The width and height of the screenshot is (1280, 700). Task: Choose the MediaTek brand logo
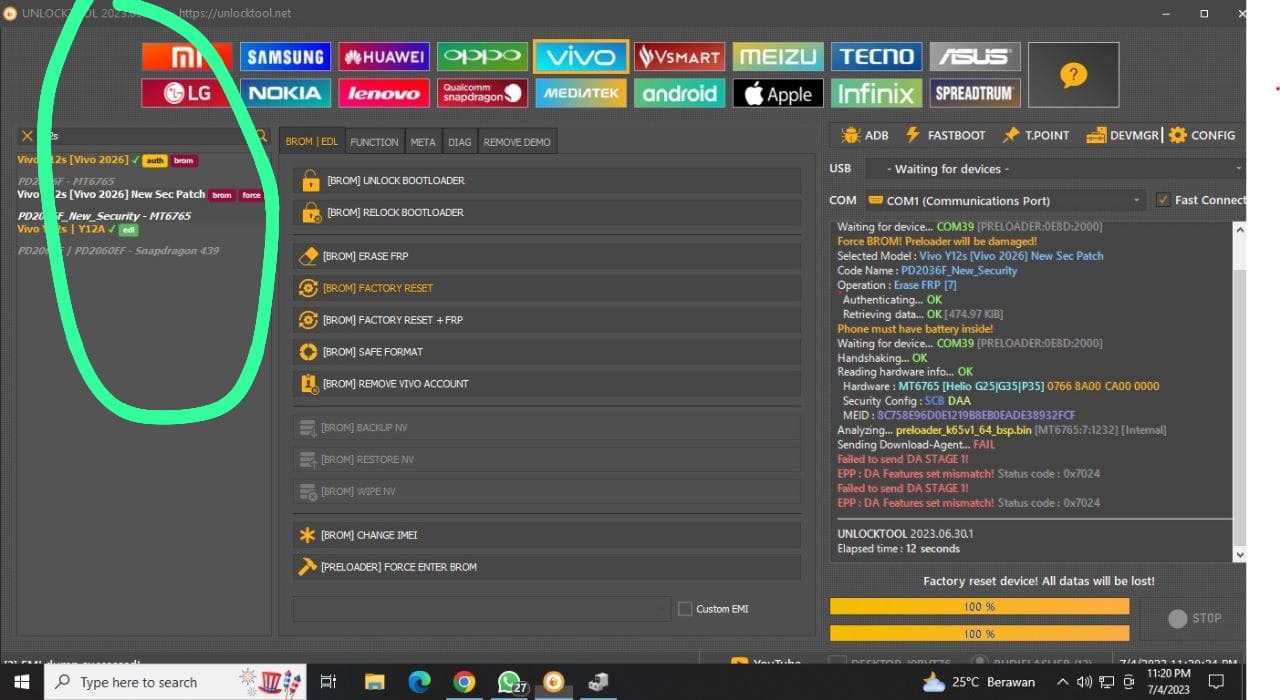coord(581,93)
